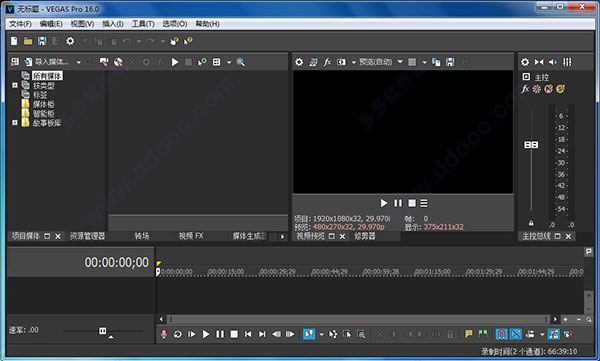Toggle the fader channel lock icon in master bus
Screen dimensions: 600x361
tap(531, 223)
